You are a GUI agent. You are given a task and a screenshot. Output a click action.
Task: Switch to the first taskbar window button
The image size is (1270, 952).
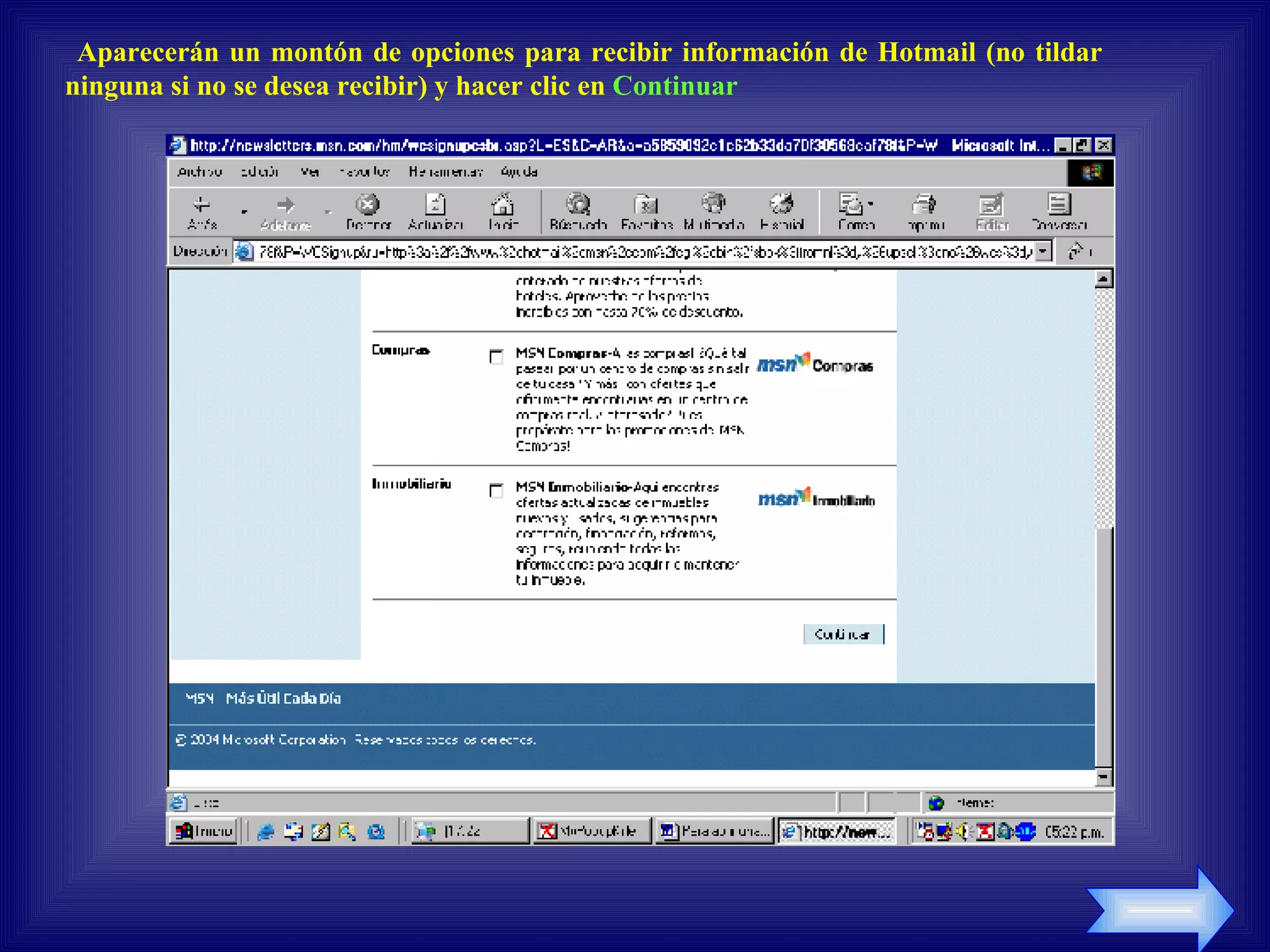[470, 831]
